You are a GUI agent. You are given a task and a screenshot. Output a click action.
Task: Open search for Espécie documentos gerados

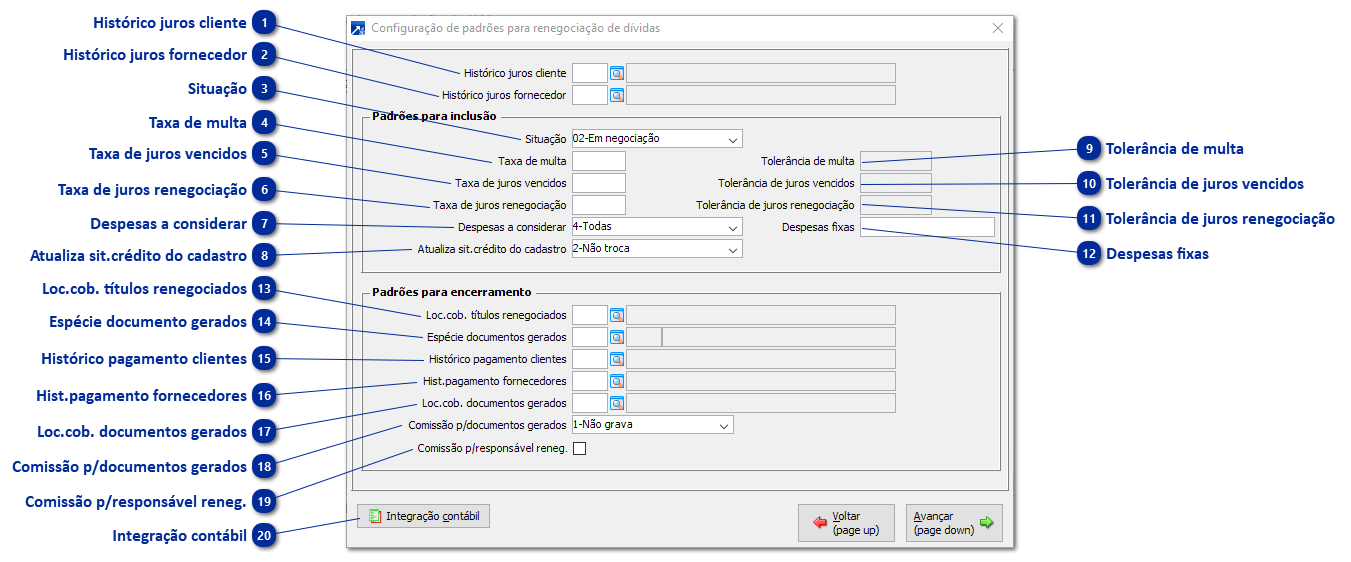click(617, 337)
